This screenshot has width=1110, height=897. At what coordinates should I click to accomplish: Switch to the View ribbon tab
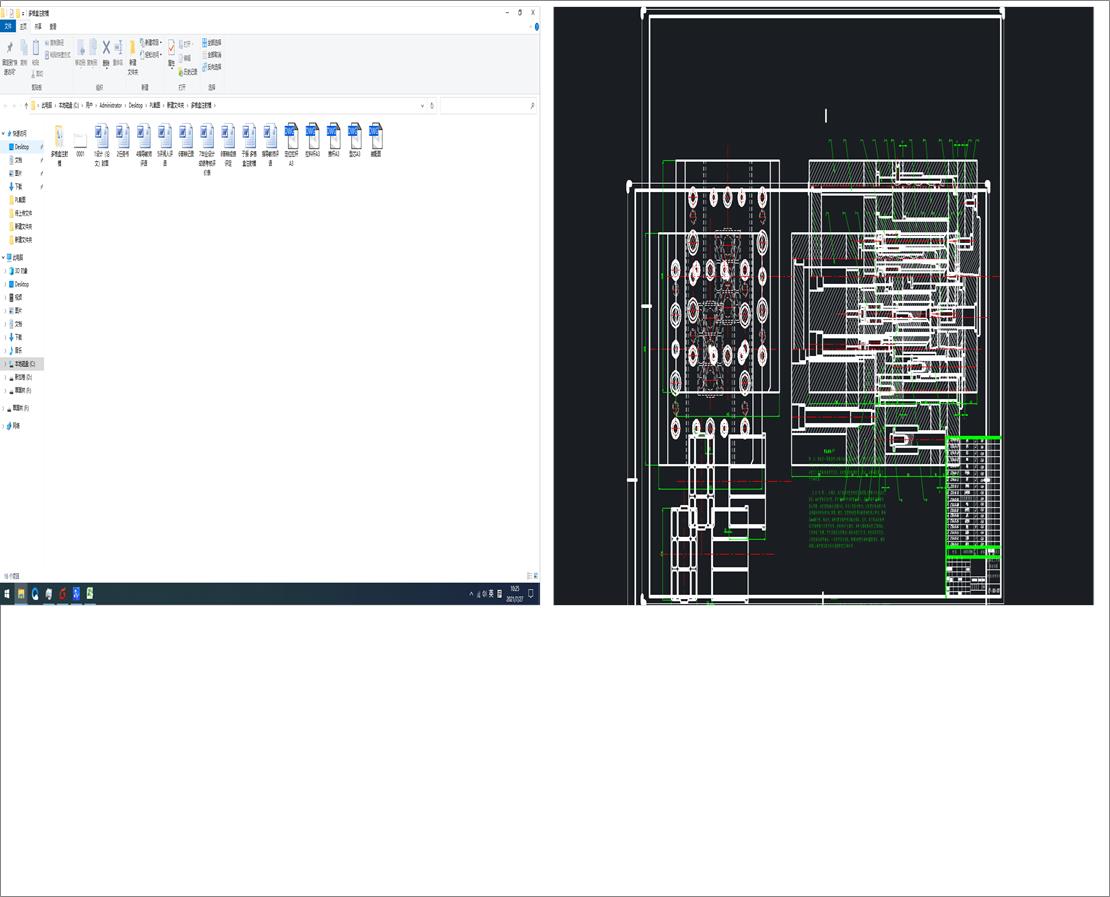(x=53, y=27)
